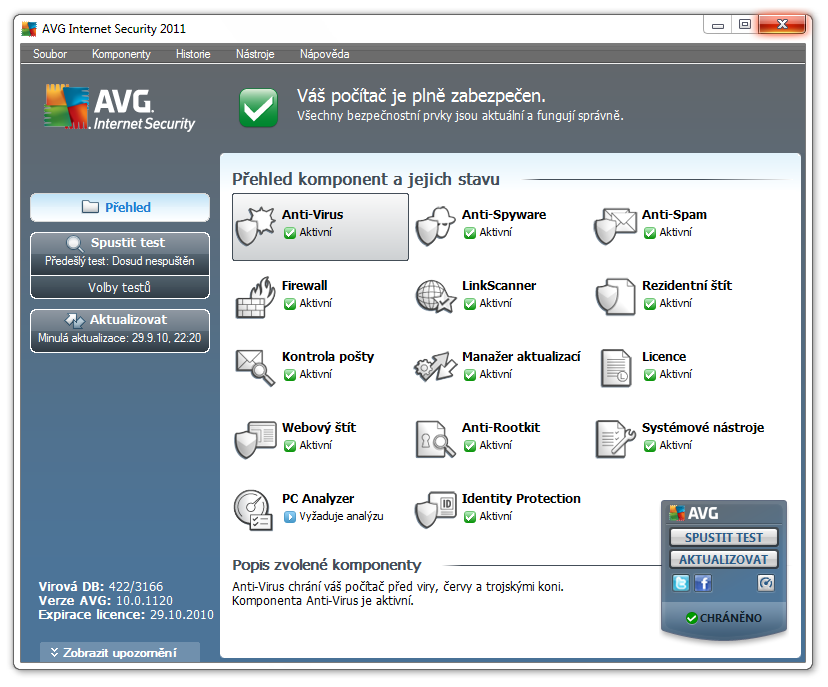The height and width of the screenshot is (687, 828).
Task: Open the LinkScanner globe icon
Action: (x=436, y=297)
